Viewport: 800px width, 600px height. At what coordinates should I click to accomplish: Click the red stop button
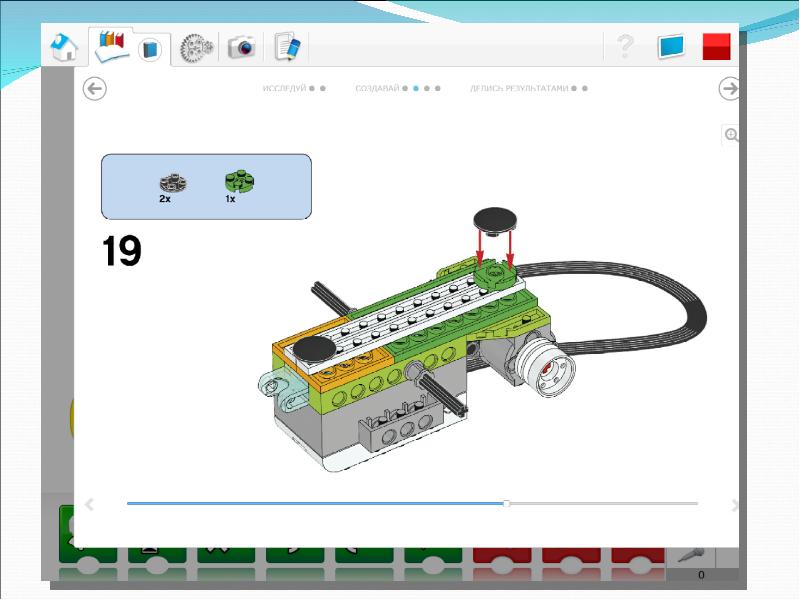(716, 46)
